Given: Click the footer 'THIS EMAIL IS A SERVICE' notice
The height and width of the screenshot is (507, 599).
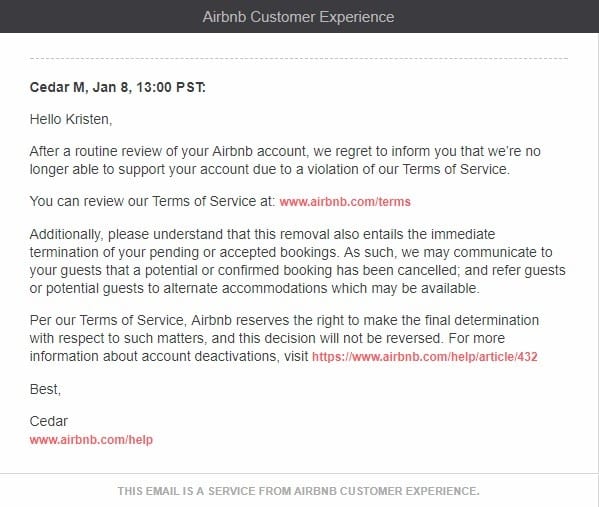Looking at the screenshot, I should pos(298,491).
